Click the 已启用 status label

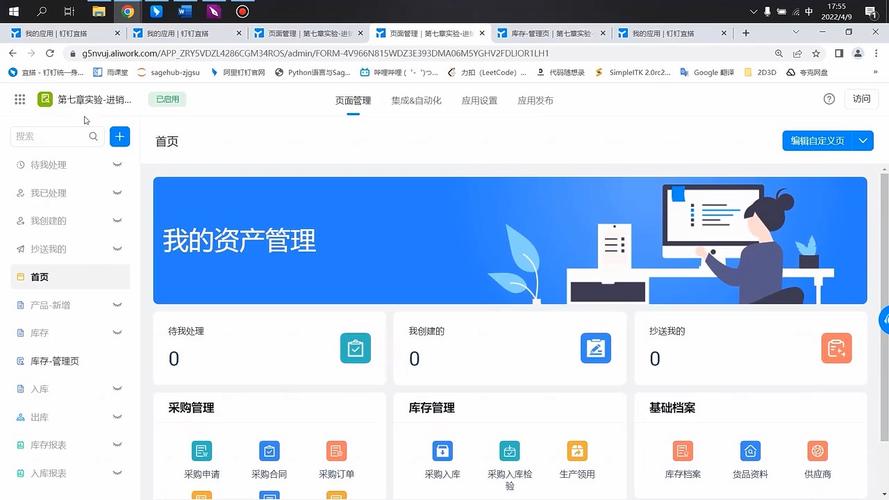click(x=167, y=99)
